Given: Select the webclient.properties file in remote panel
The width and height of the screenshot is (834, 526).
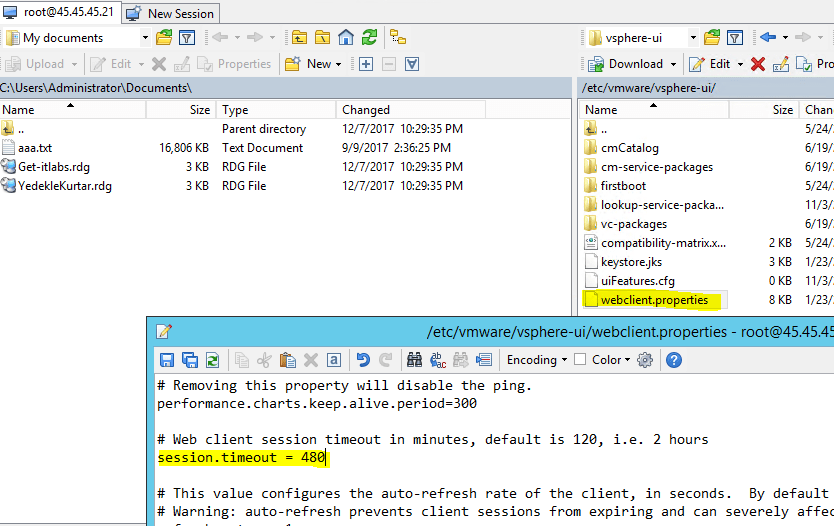Looking at the screenshot, I should (654, 299).
